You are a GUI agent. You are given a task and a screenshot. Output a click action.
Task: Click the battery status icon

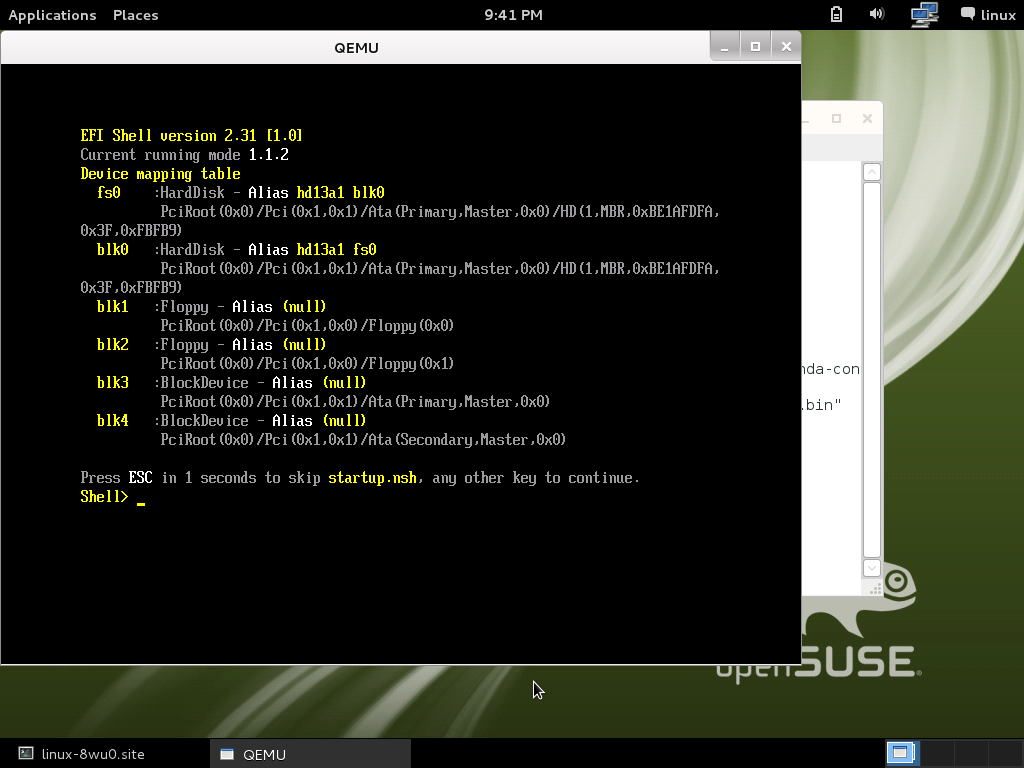(837, 14)
